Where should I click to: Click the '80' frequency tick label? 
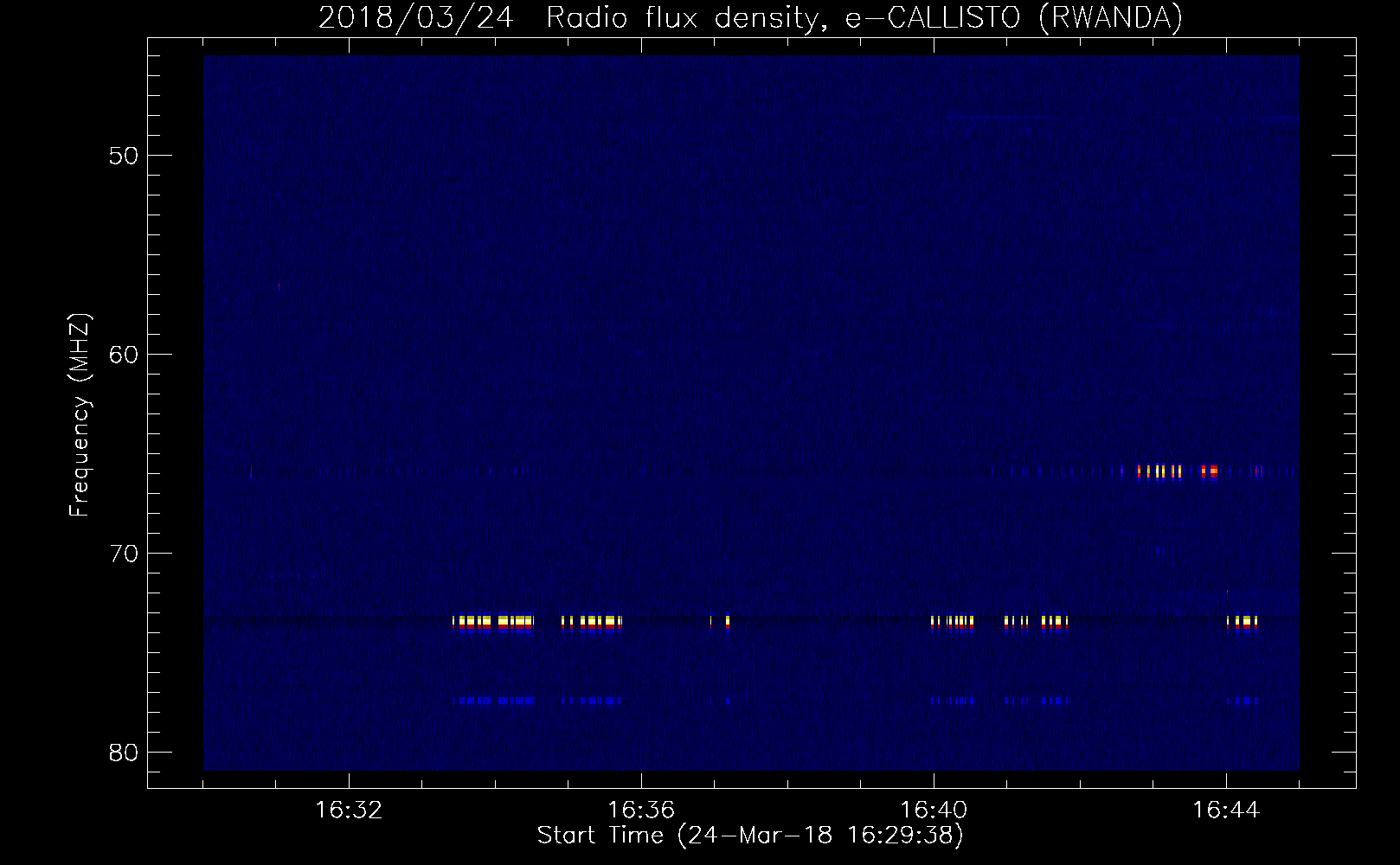click(125, 753)
